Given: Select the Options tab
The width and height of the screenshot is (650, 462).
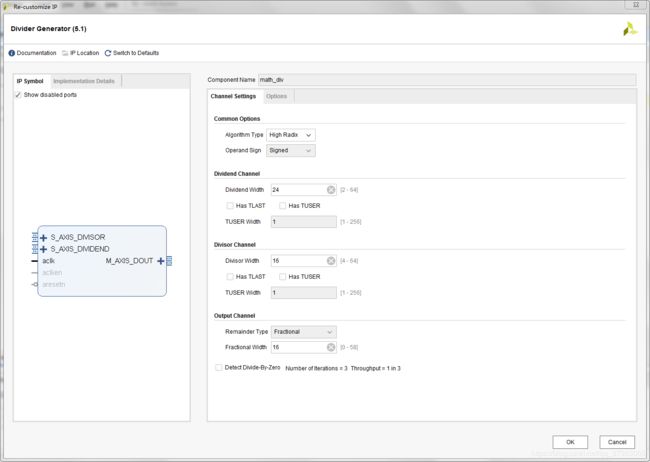Looking at the screenshot, I should point(276,96).
